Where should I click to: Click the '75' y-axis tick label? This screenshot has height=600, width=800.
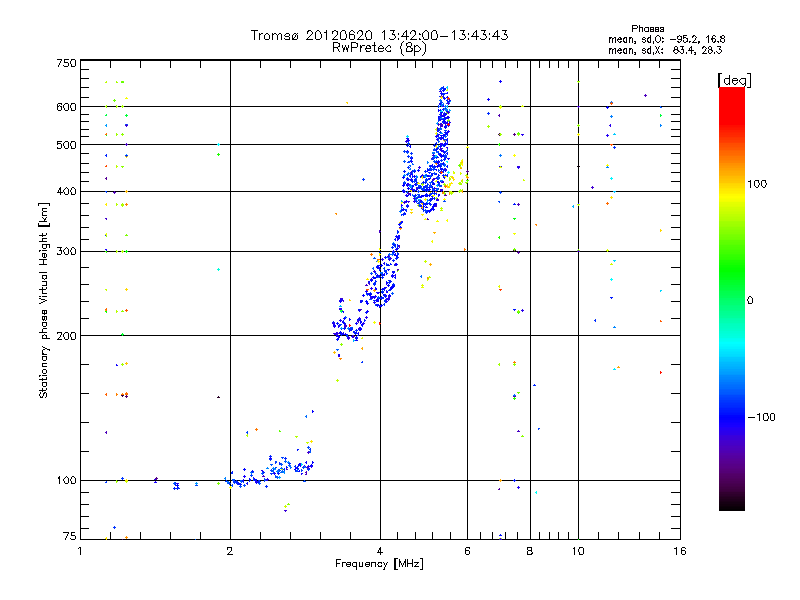point(70,536)
